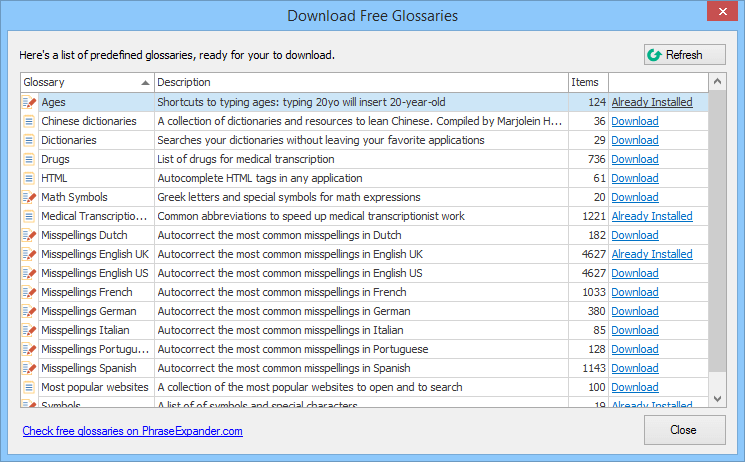Click the Misspellings Italian row icon
Image resolution: width=745 pixels, height=462 pixels.
click(x=29, y=330)
